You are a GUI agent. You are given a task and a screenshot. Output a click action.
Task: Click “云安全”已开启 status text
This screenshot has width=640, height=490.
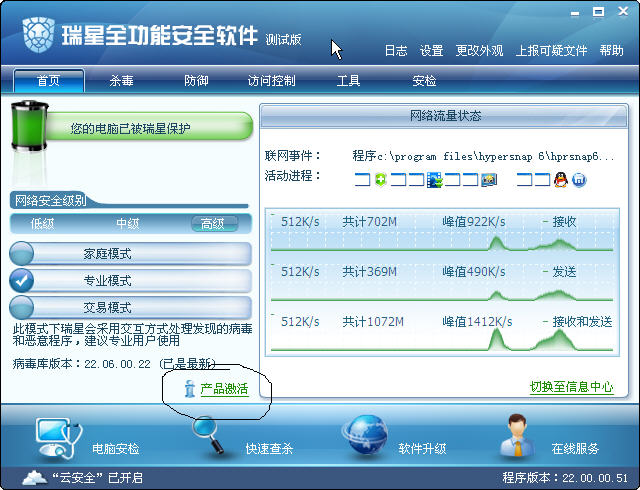click(97, 478)
